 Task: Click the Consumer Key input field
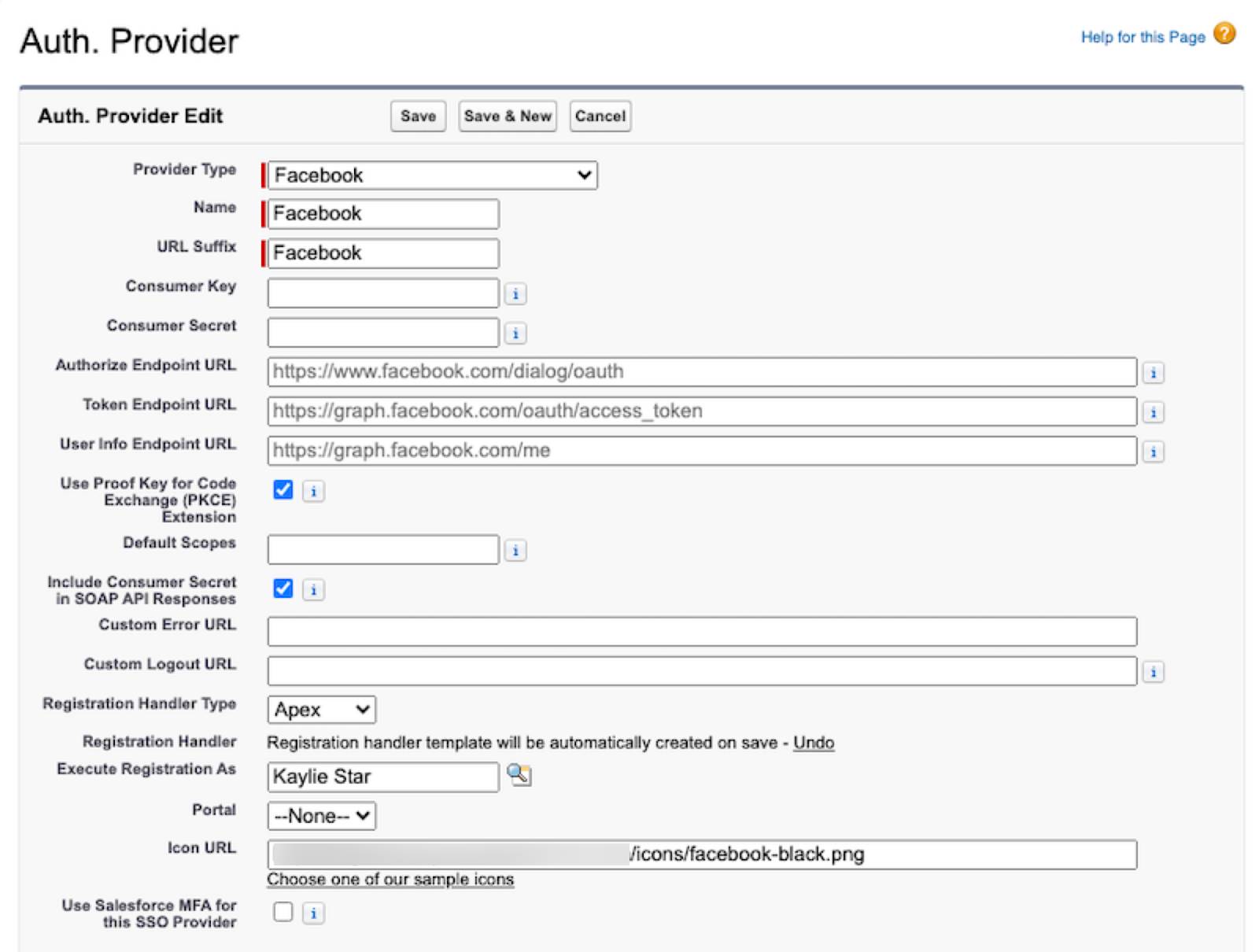pos(383,293)
